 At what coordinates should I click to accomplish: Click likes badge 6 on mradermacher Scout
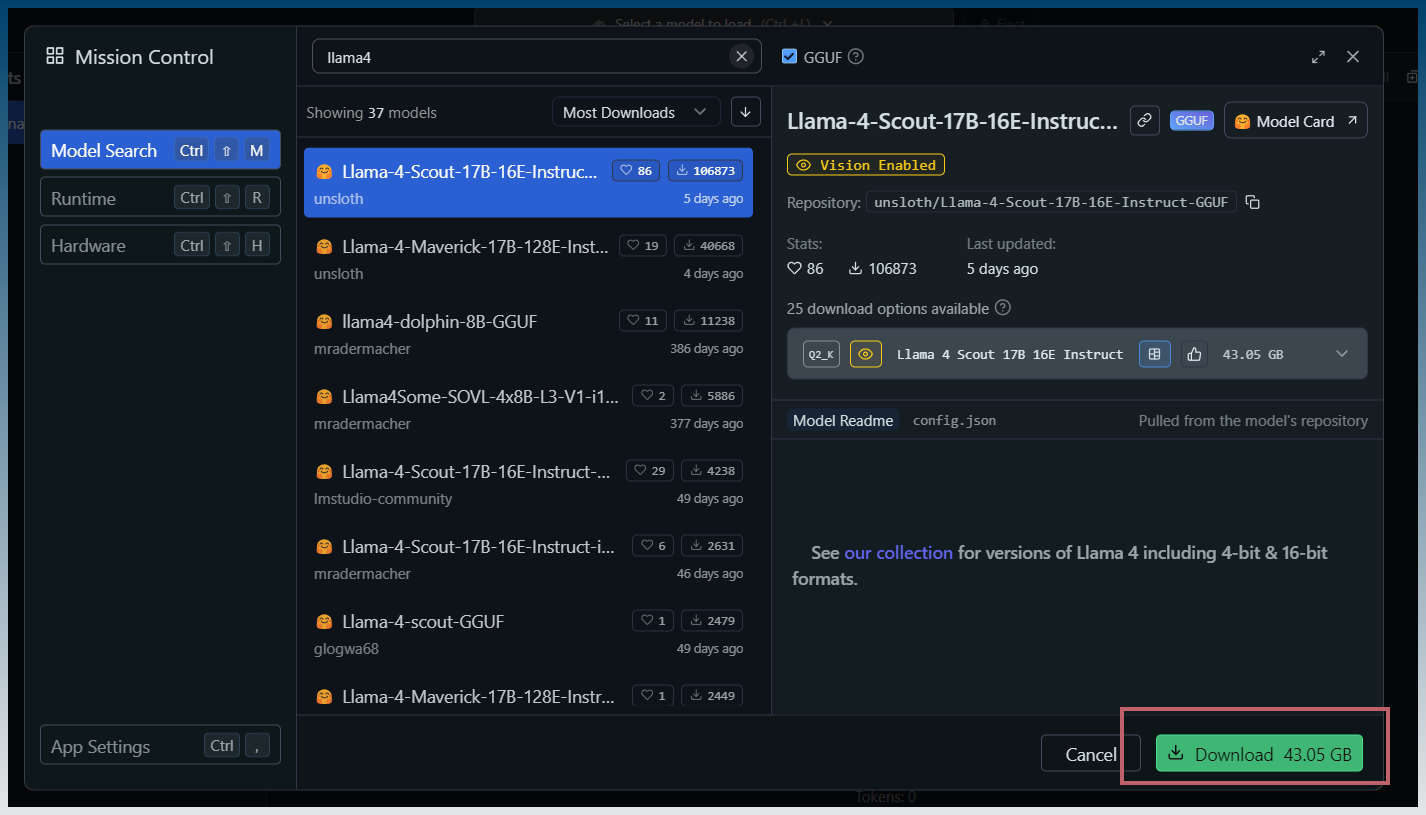653,546
